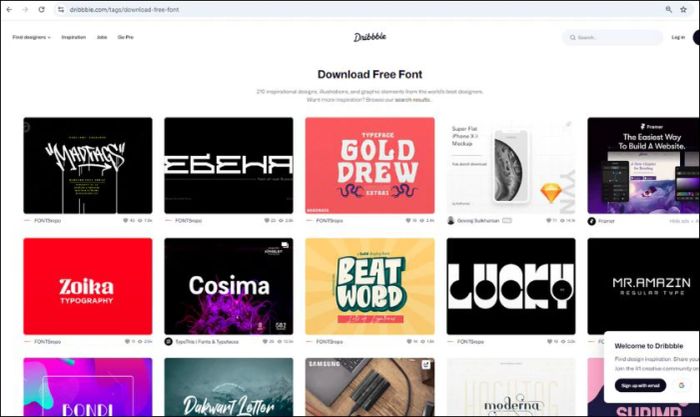This screenshot has width=700, height=417.
Task: Click the Dribbble search input field
Action: pyautogui.click(x=612, y=38)
